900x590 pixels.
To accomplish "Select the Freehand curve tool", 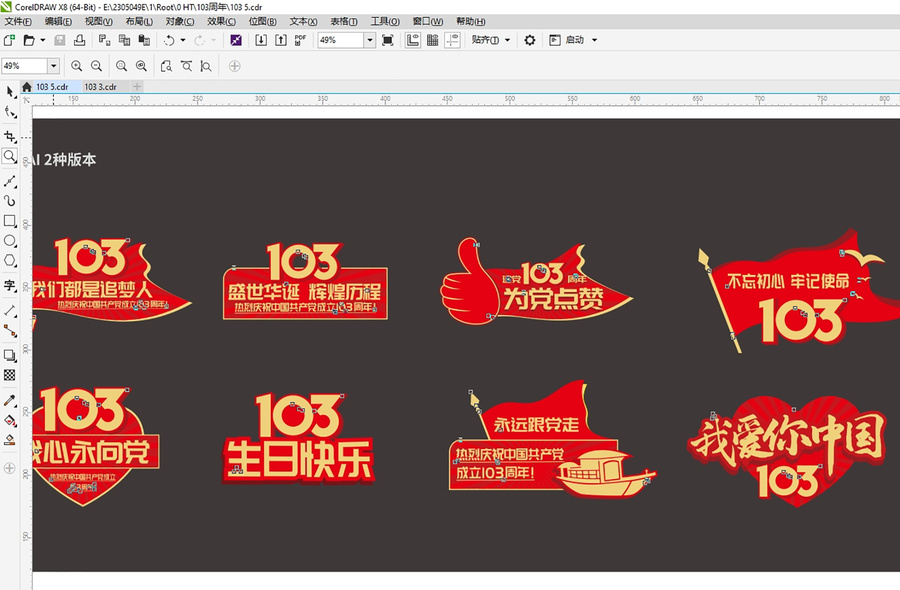I will pyautogui.click(x=10, y=181).
